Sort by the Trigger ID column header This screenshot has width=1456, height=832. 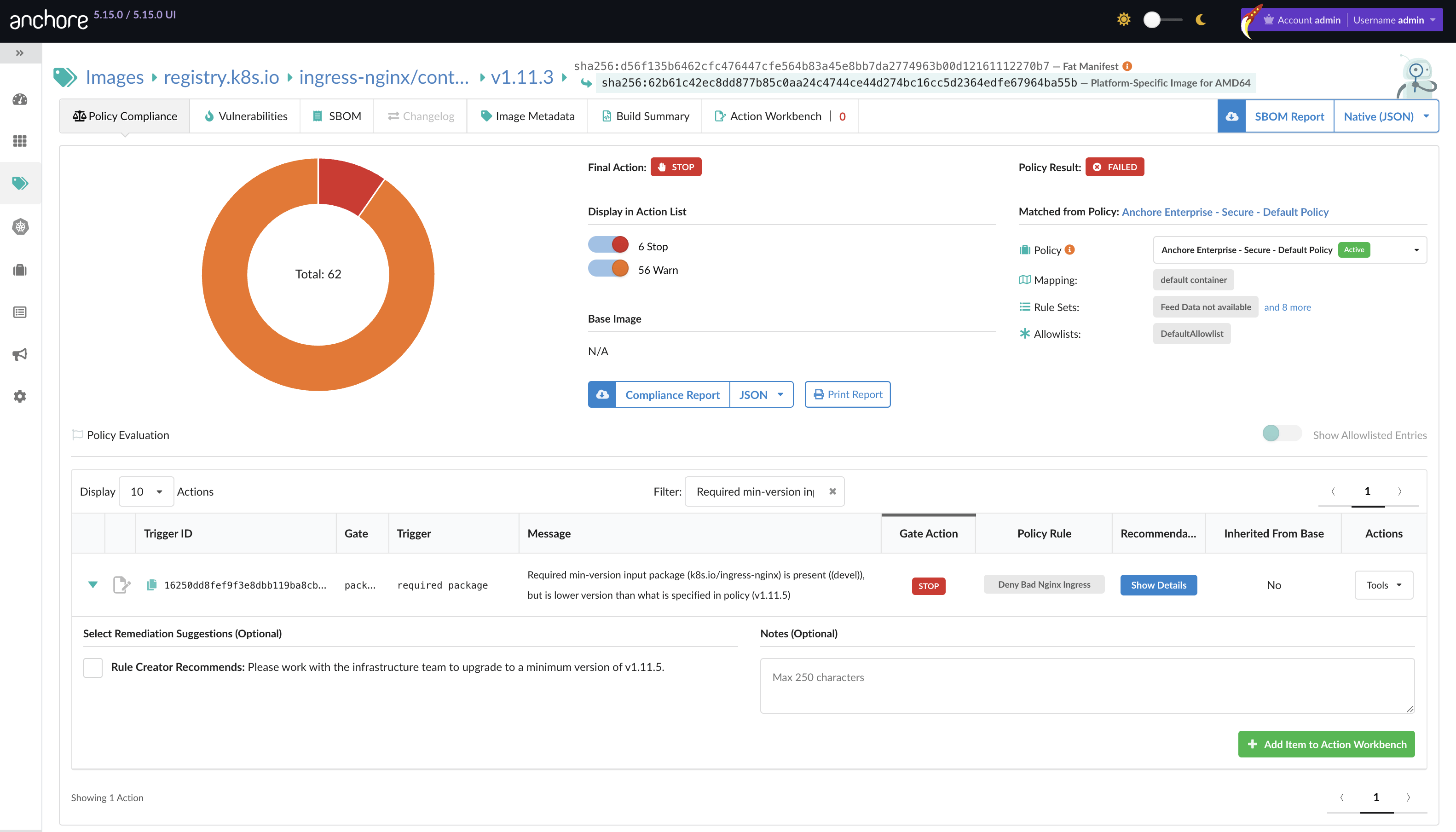(x=236, y=534)
